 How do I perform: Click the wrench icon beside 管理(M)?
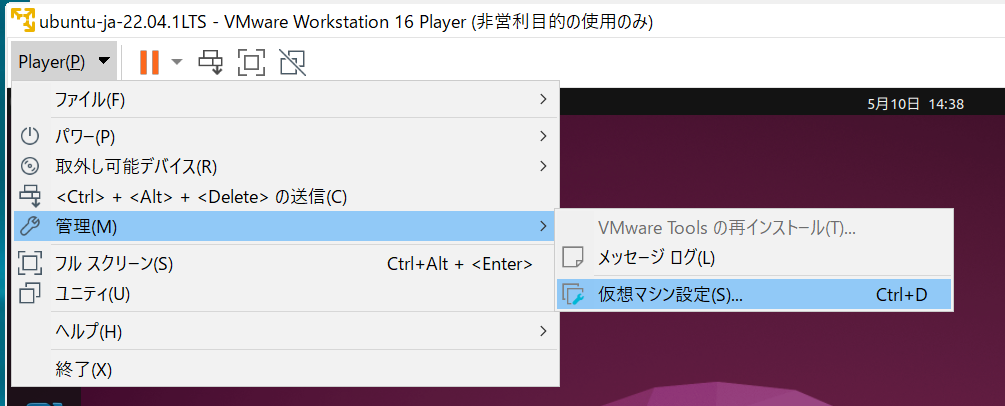pos(30,226)
